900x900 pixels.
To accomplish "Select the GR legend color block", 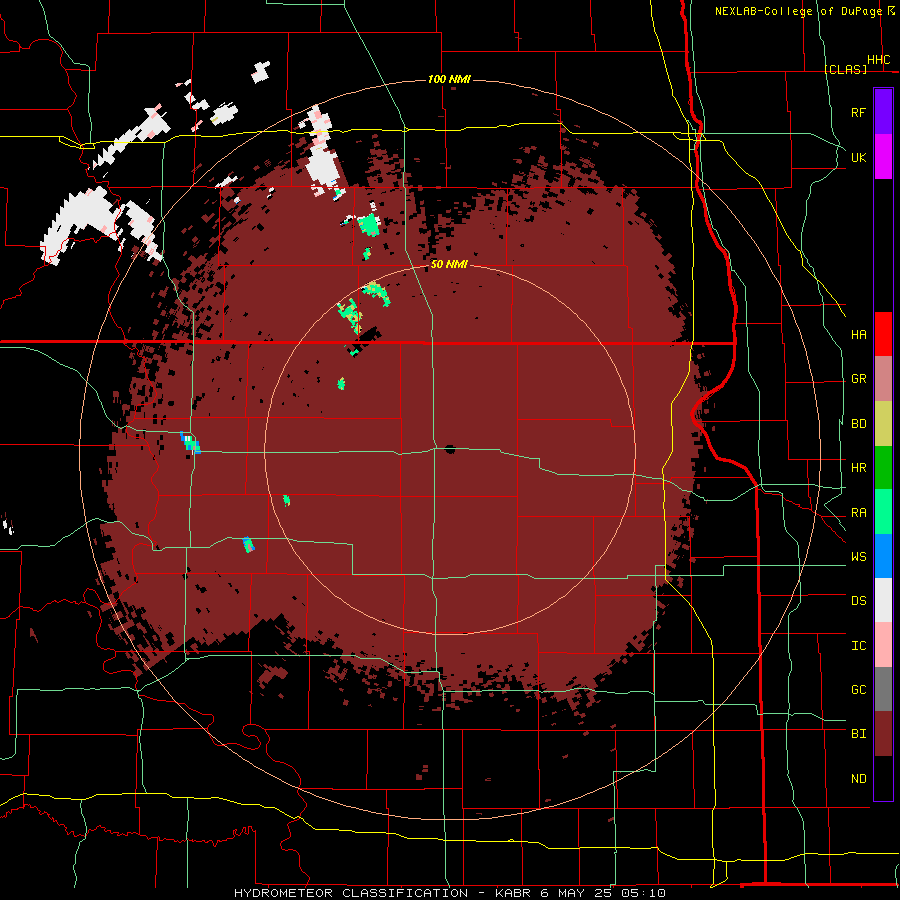I will 883,379.
